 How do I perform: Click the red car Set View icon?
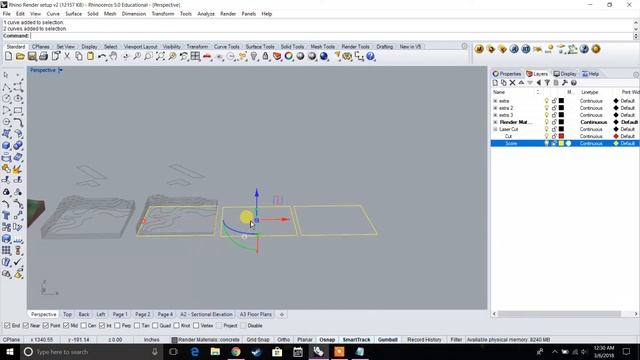(207, 56)
